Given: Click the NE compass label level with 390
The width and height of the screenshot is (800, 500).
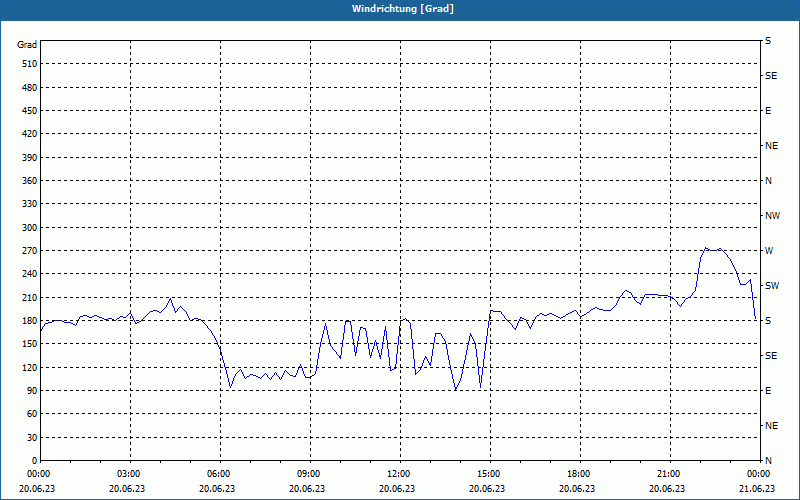Looking at the screenshot, I should coord(771,146).
